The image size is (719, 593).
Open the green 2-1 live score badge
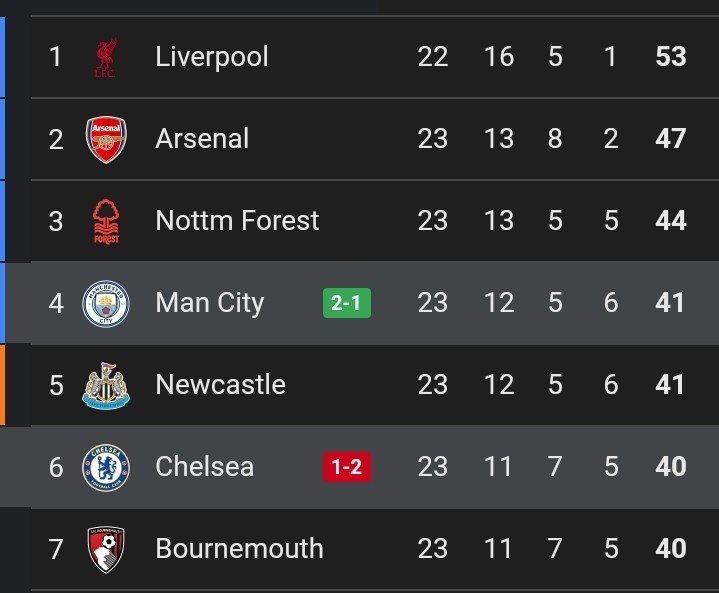pos(347,303)
